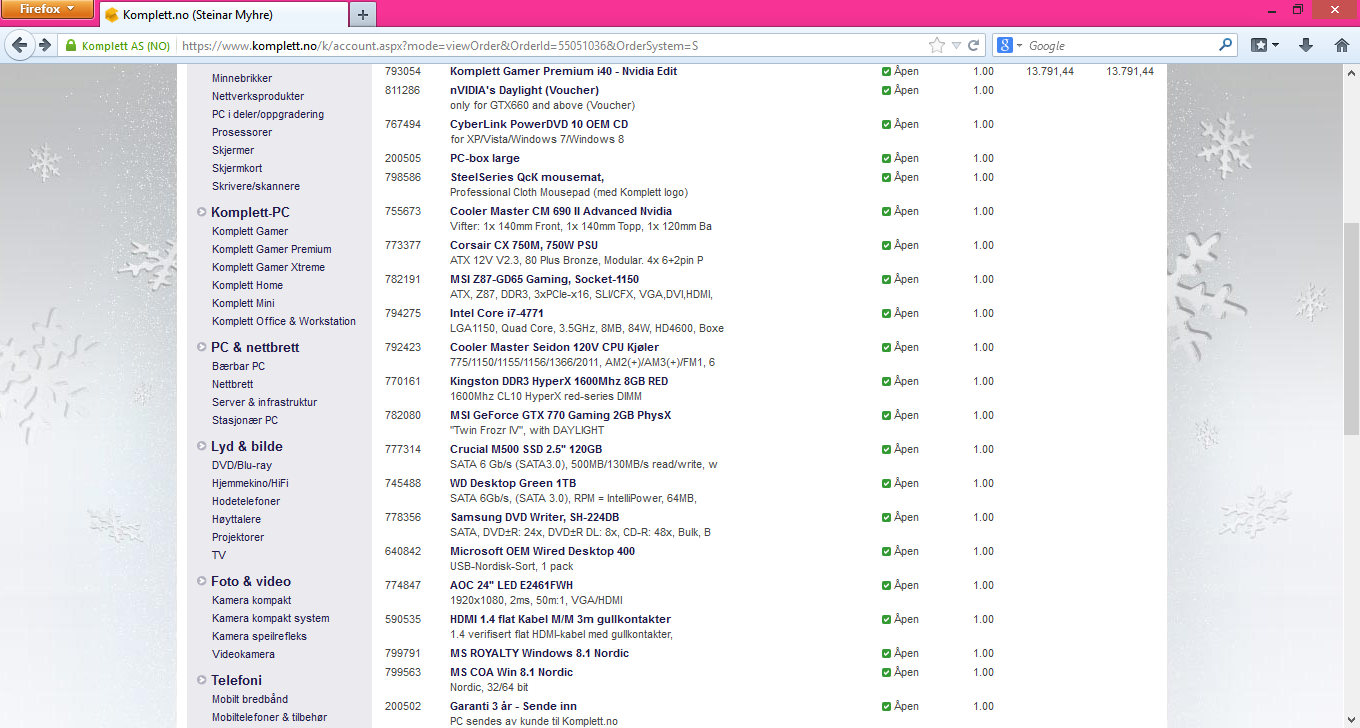Open a new tab with plus button
The width and height of the screenshot is (1360, 728).
pyautogui.click(x=362, y=14)
